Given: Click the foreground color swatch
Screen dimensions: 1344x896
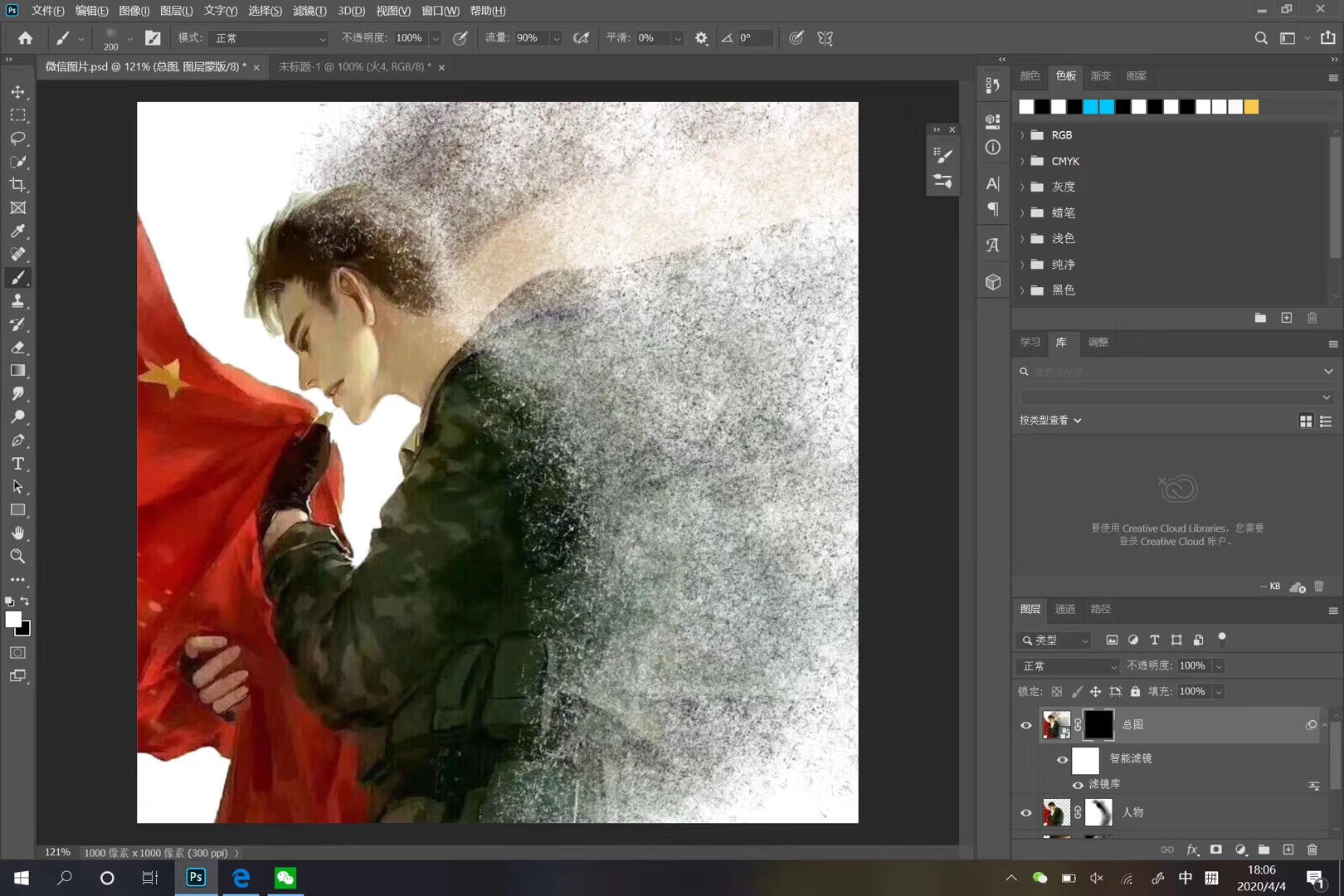Looking at the screenshot, I should [x=13, y=620].
